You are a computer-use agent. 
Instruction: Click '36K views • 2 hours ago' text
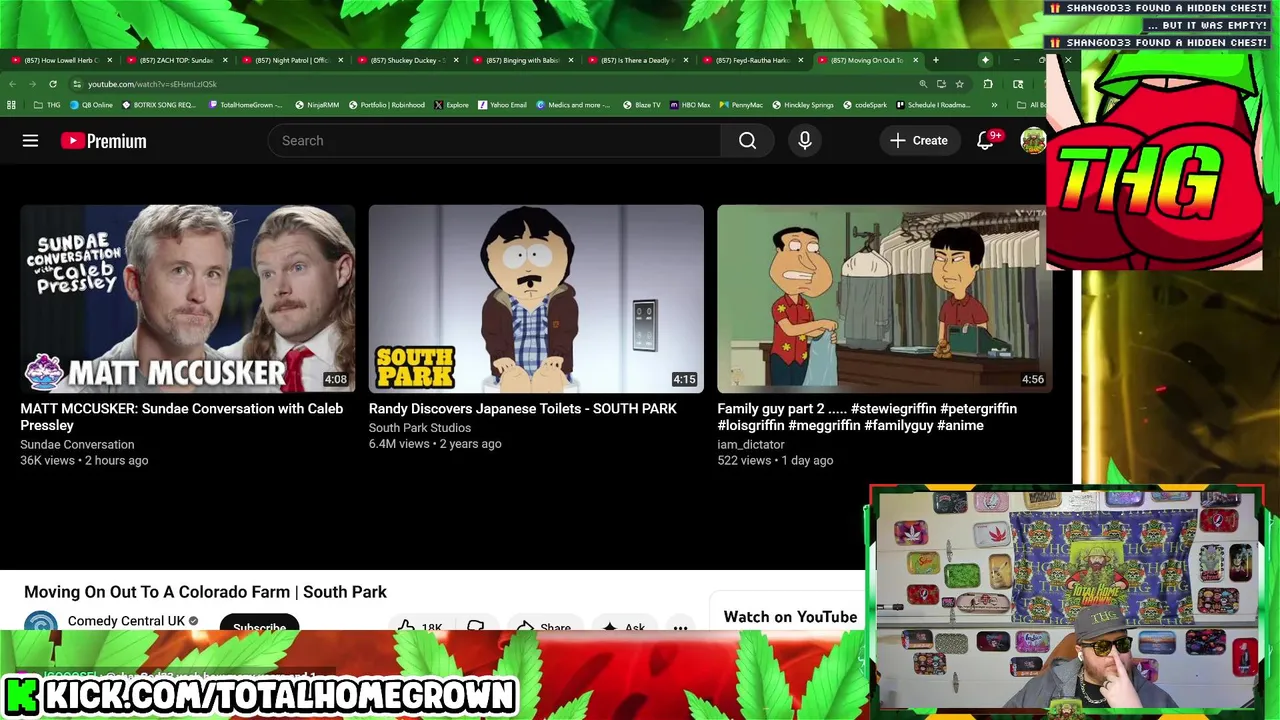[x=84, y=460]
